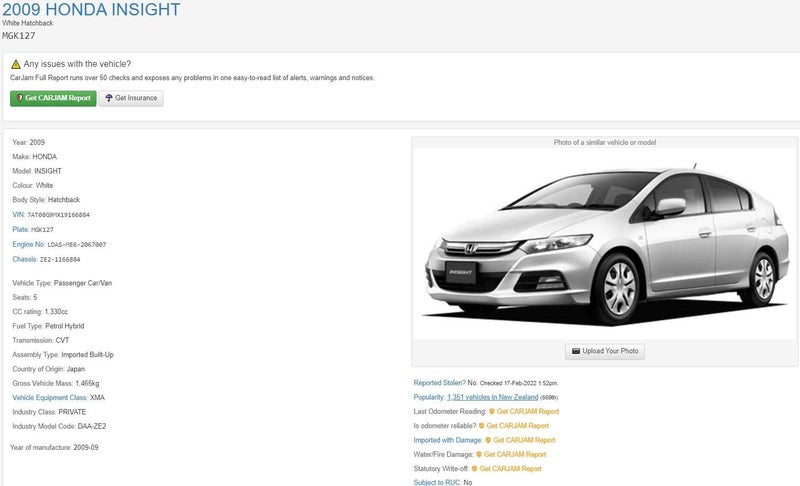Open the Popularity label link
The height and width of the screenshot is (486, 800).
click(429, 397)
